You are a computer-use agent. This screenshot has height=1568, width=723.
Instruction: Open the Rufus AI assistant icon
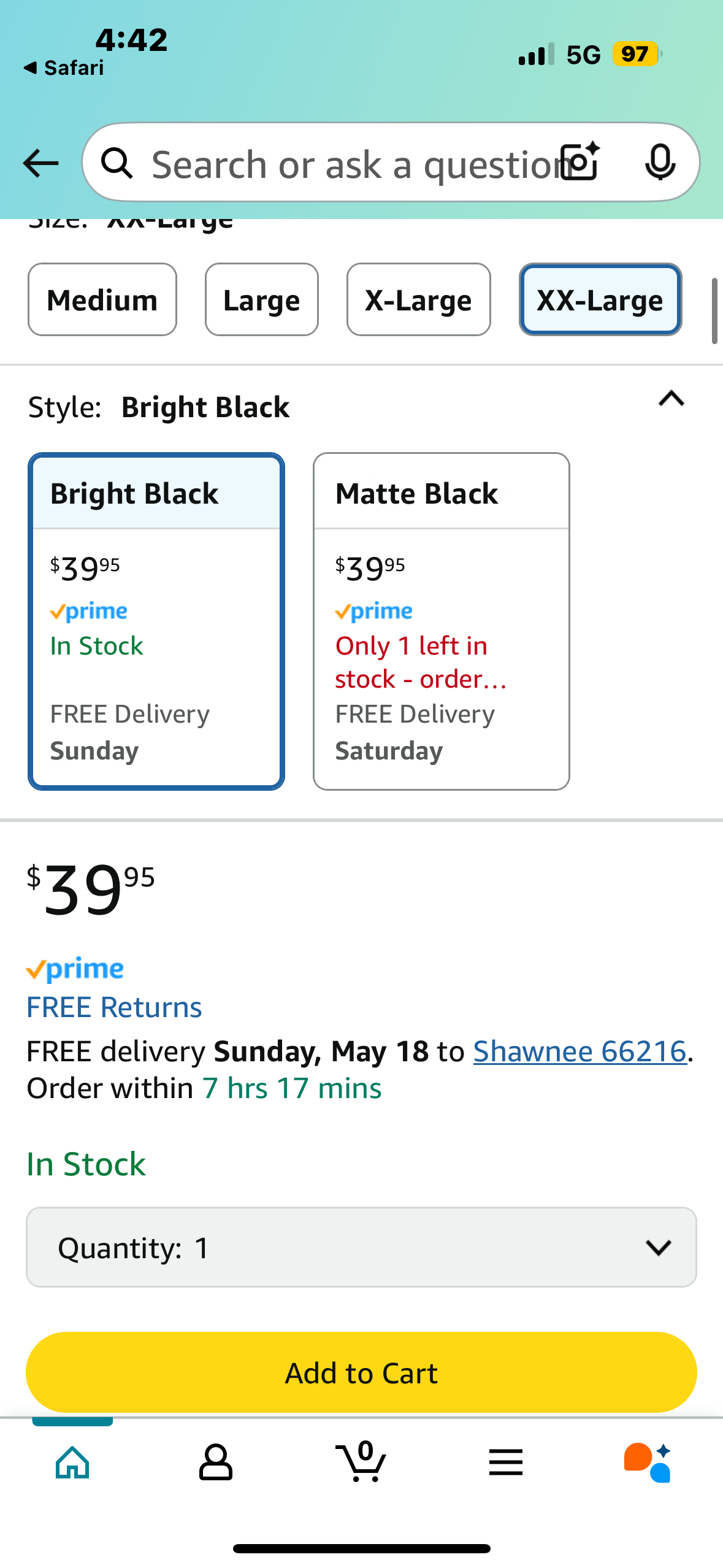tap(648, 1462)
